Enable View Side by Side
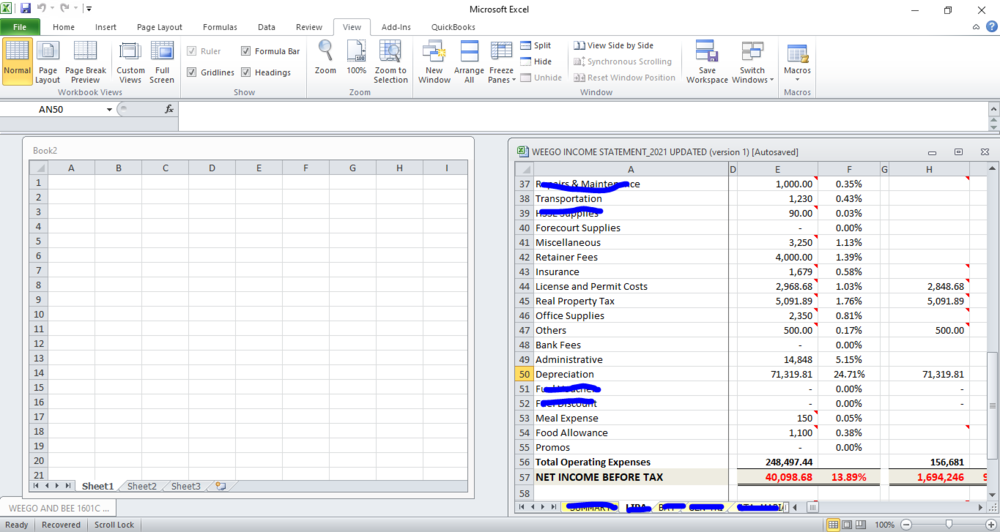Screen dimensions: 1000x532 [614, 45]
